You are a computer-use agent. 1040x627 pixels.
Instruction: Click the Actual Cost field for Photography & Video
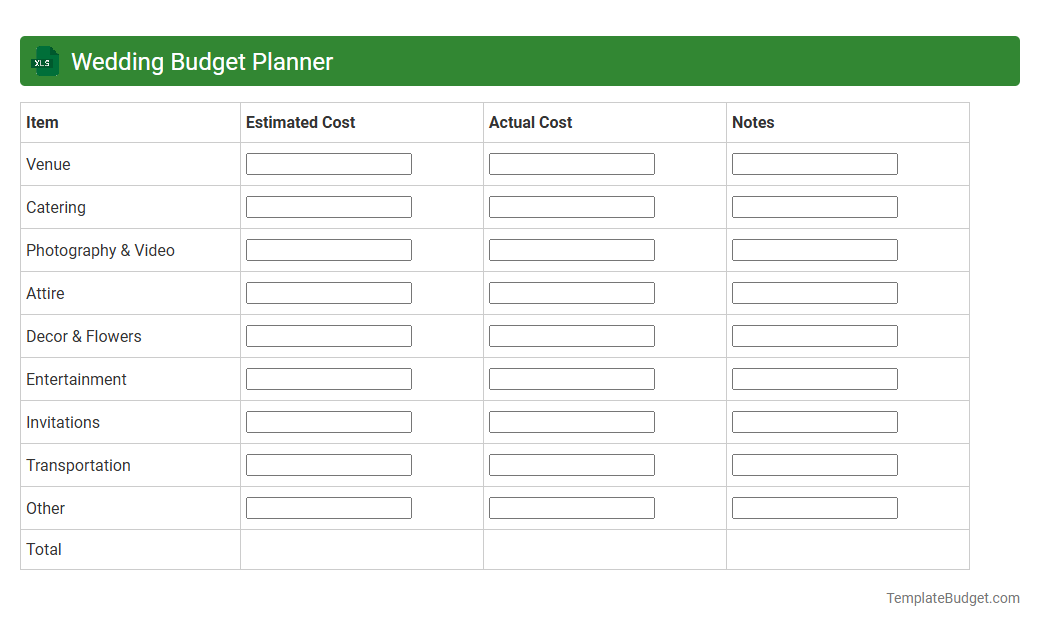(571, 249)
